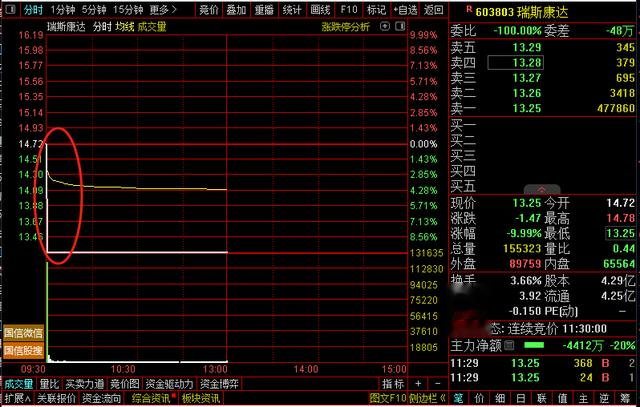Viewport: 640px width, 407px height.
Task: Toggle the box icon next to 主力净额
Action: pyautogui.click(x=509, y=346)
